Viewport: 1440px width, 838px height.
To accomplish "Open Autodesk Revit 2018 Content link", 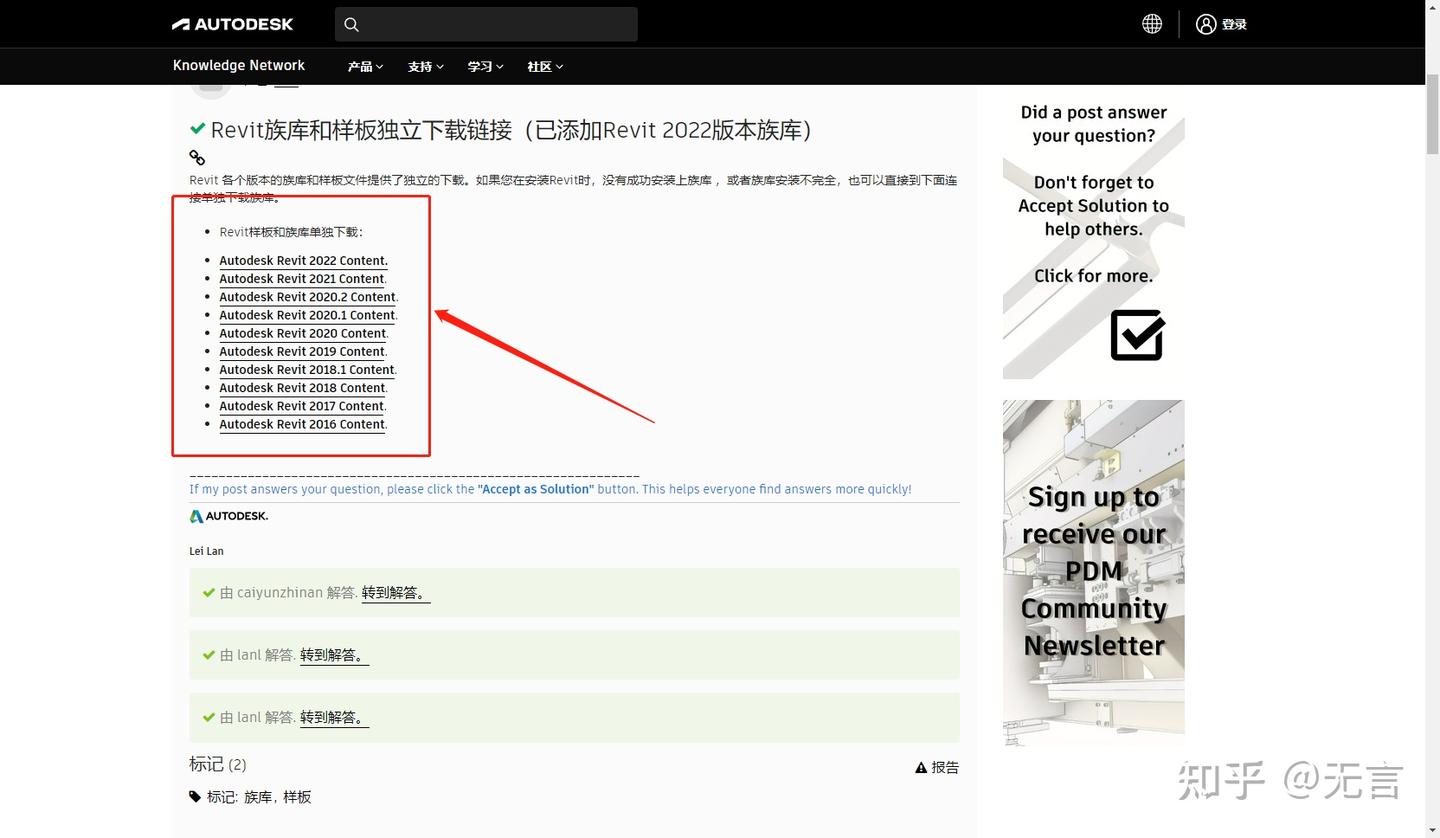I will click(303, 387).
